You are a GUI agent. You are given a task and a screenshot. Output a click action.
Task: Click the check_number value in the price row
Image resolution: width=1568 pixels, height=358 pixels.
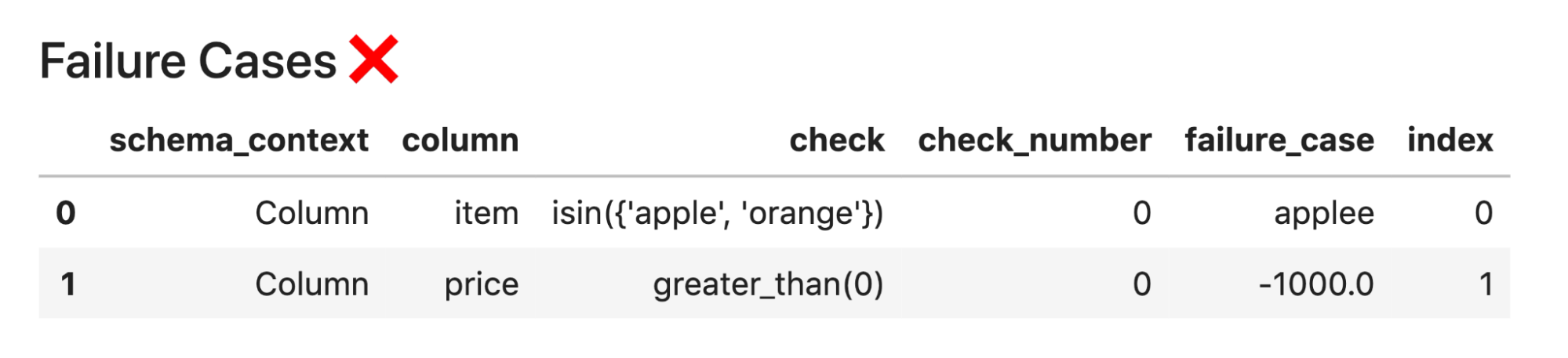[1142, 284]
